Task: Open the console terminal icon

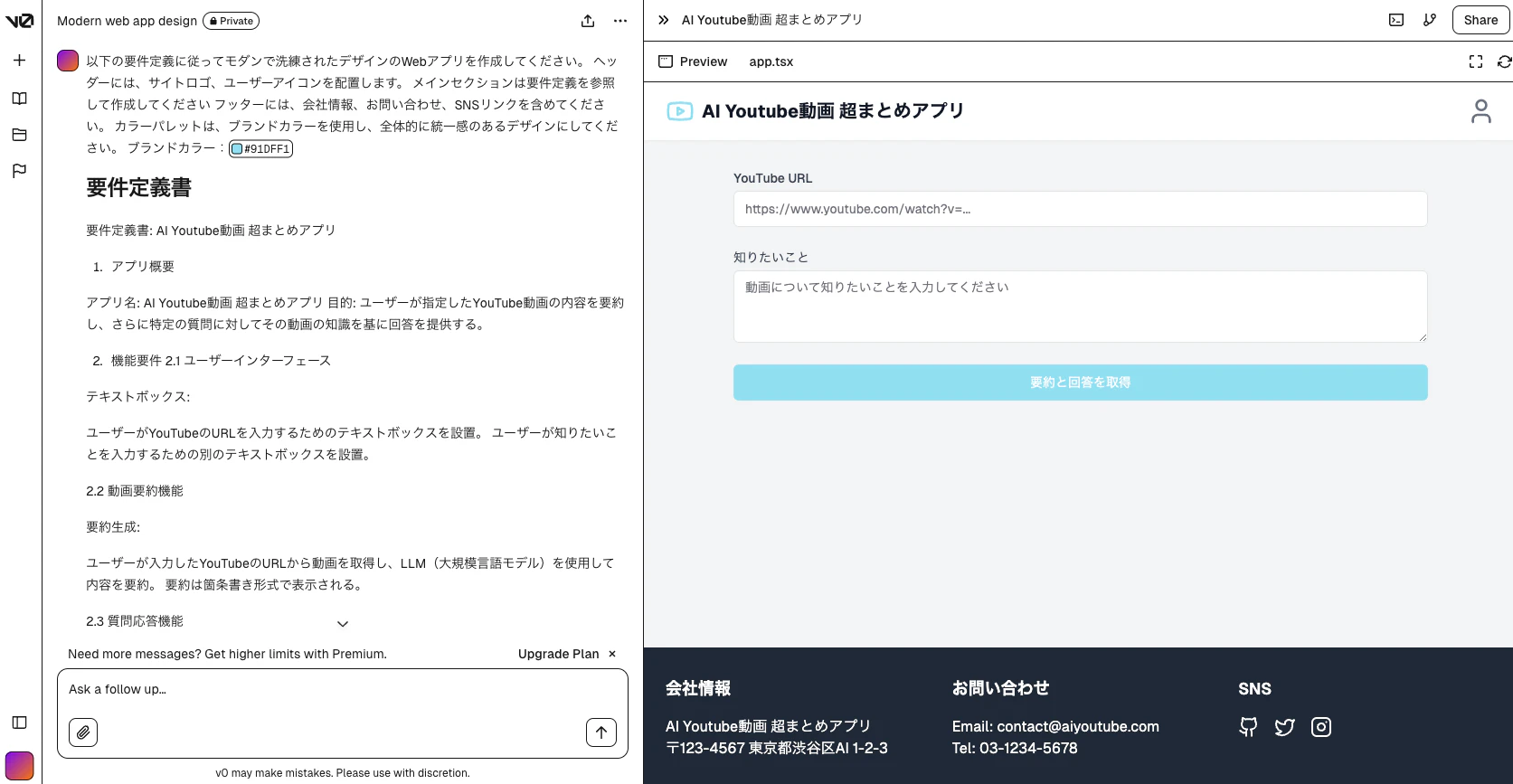Action: (1396, 20)
